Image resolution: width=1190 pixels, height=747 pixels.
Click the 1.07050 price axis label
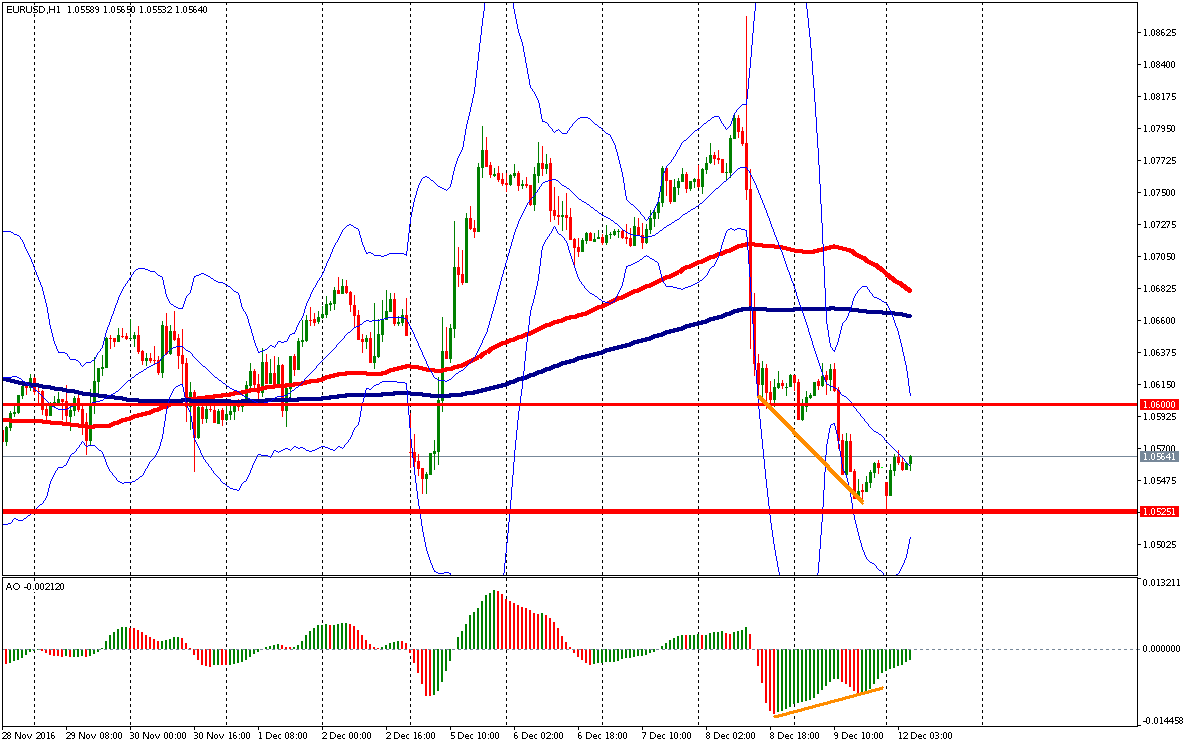click(1160, 257)
